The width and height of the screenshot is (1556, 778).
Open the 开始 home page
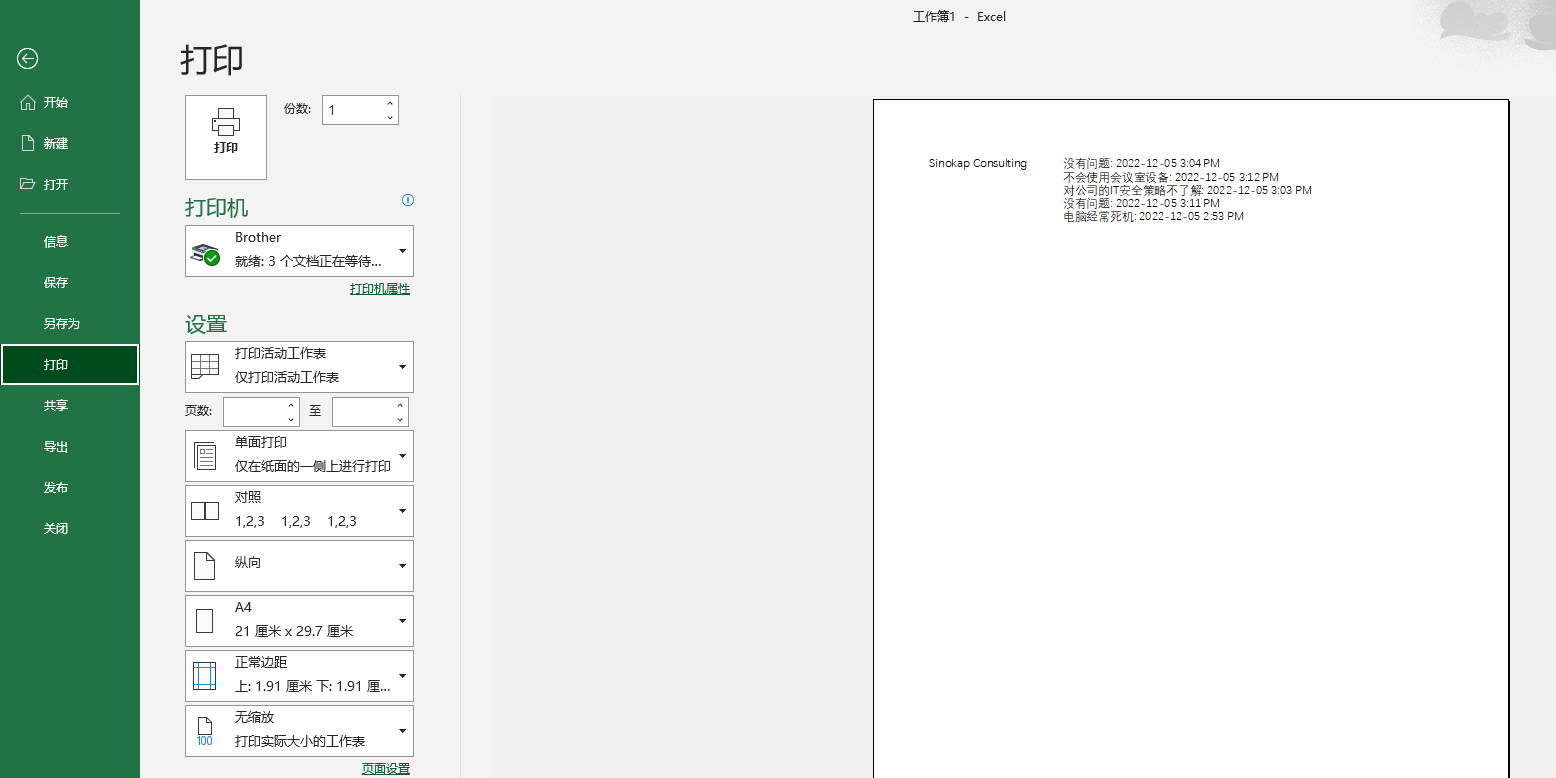[56, 102]
